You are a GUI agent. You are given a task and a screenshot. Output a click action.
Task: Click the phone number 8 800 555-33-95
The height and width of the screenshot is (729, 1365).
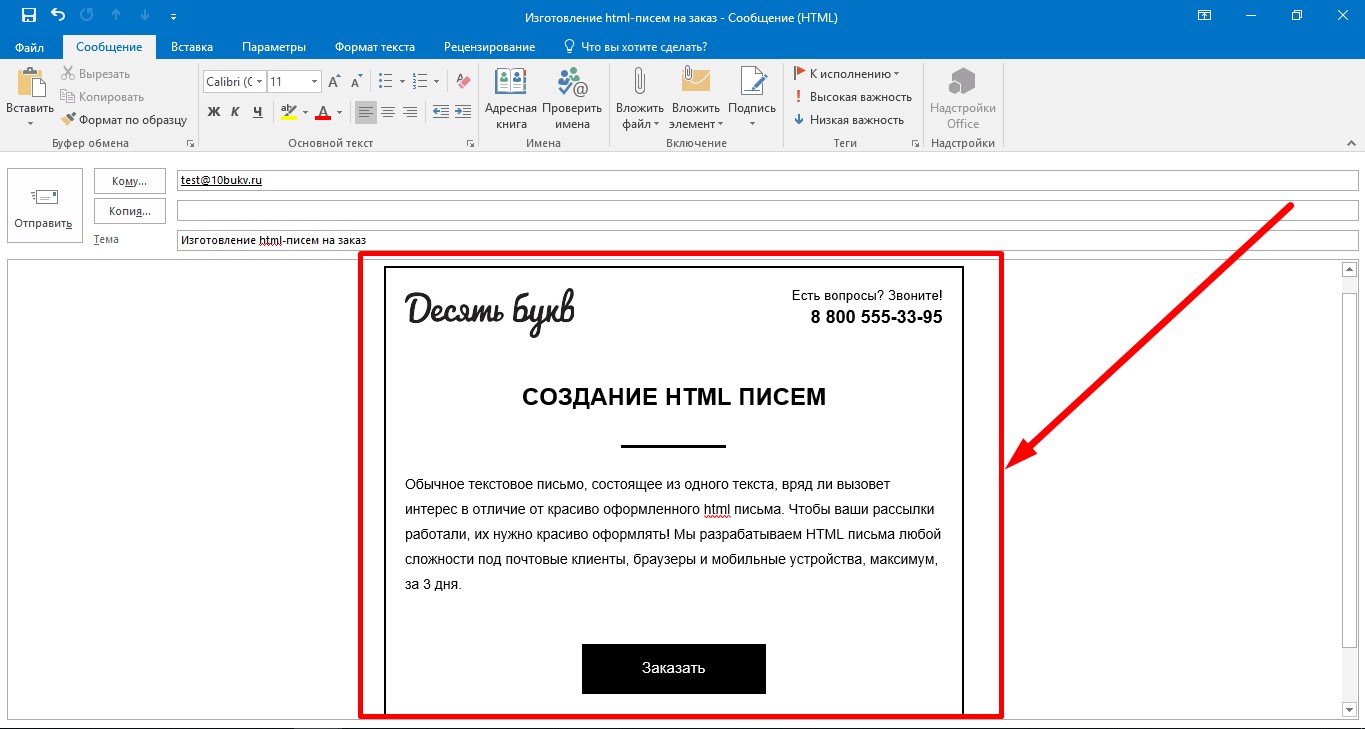coord(876,317)
